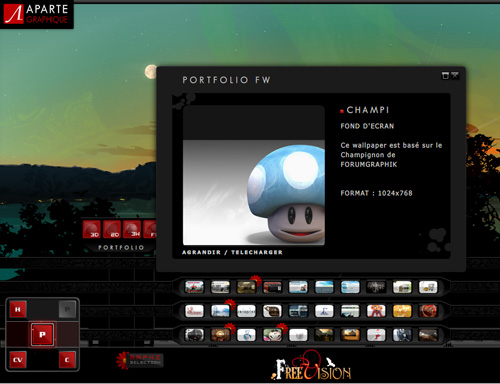Open bottom-row brown thumbnail with flower badge
Screen dimensions: 500x384
[220, 335]
